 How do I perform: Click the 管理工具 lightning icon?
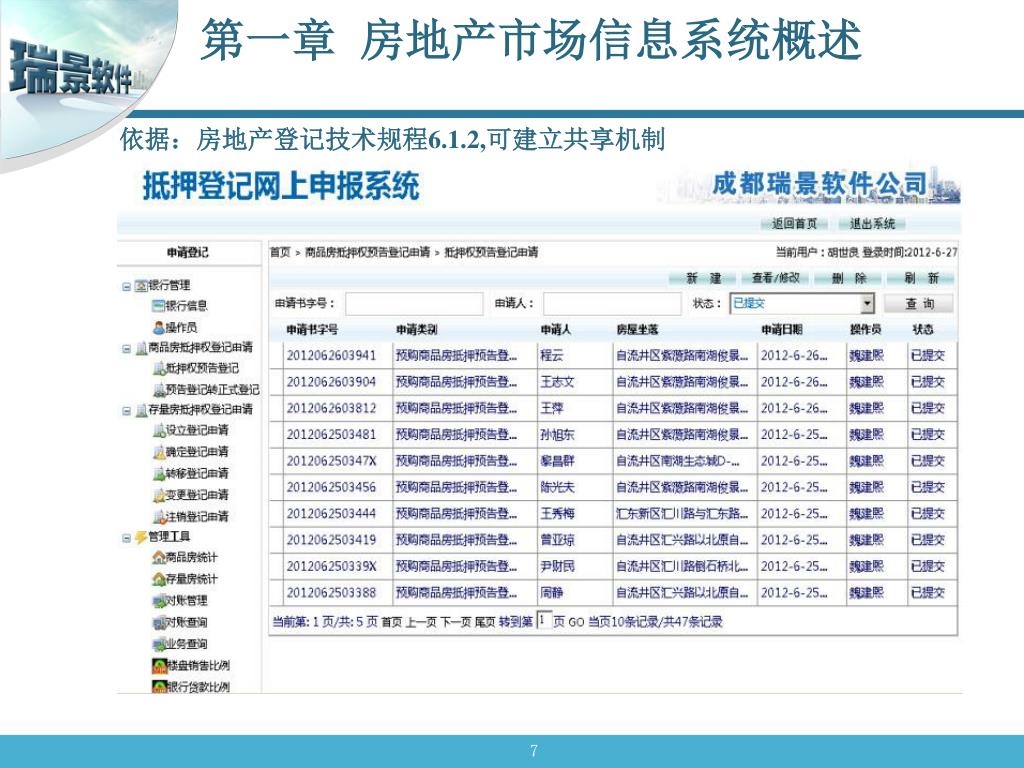coord(141,537)
